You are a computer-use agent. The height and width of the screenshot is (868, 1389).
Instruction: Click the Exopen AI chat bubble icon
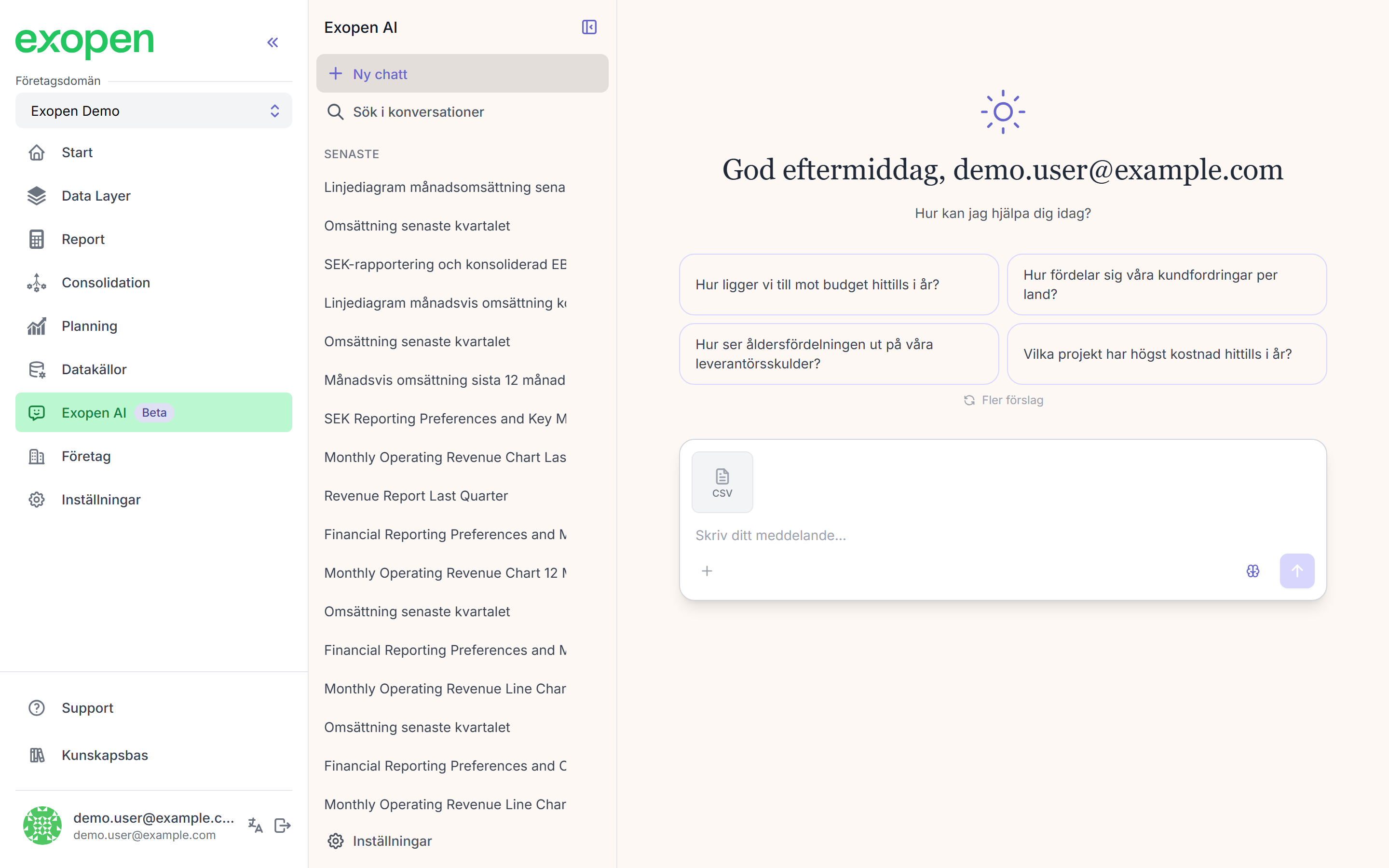tap(37, 413)
